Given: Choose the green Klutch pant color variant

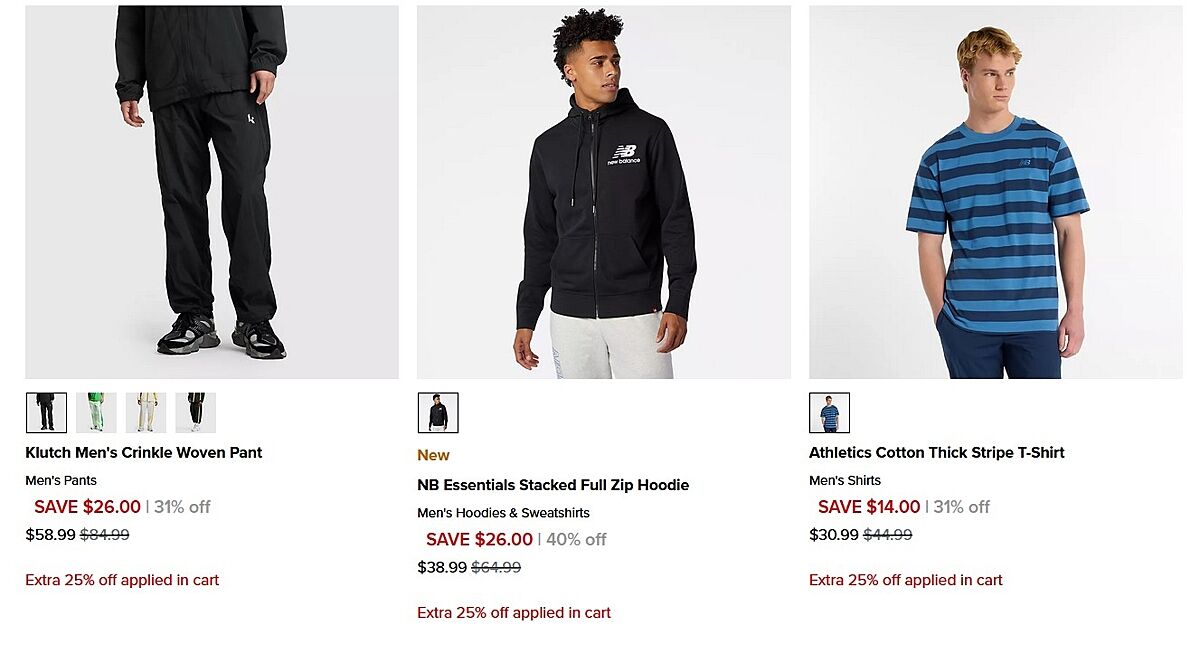Looking at the screenshot, I should tap(96, 412).
